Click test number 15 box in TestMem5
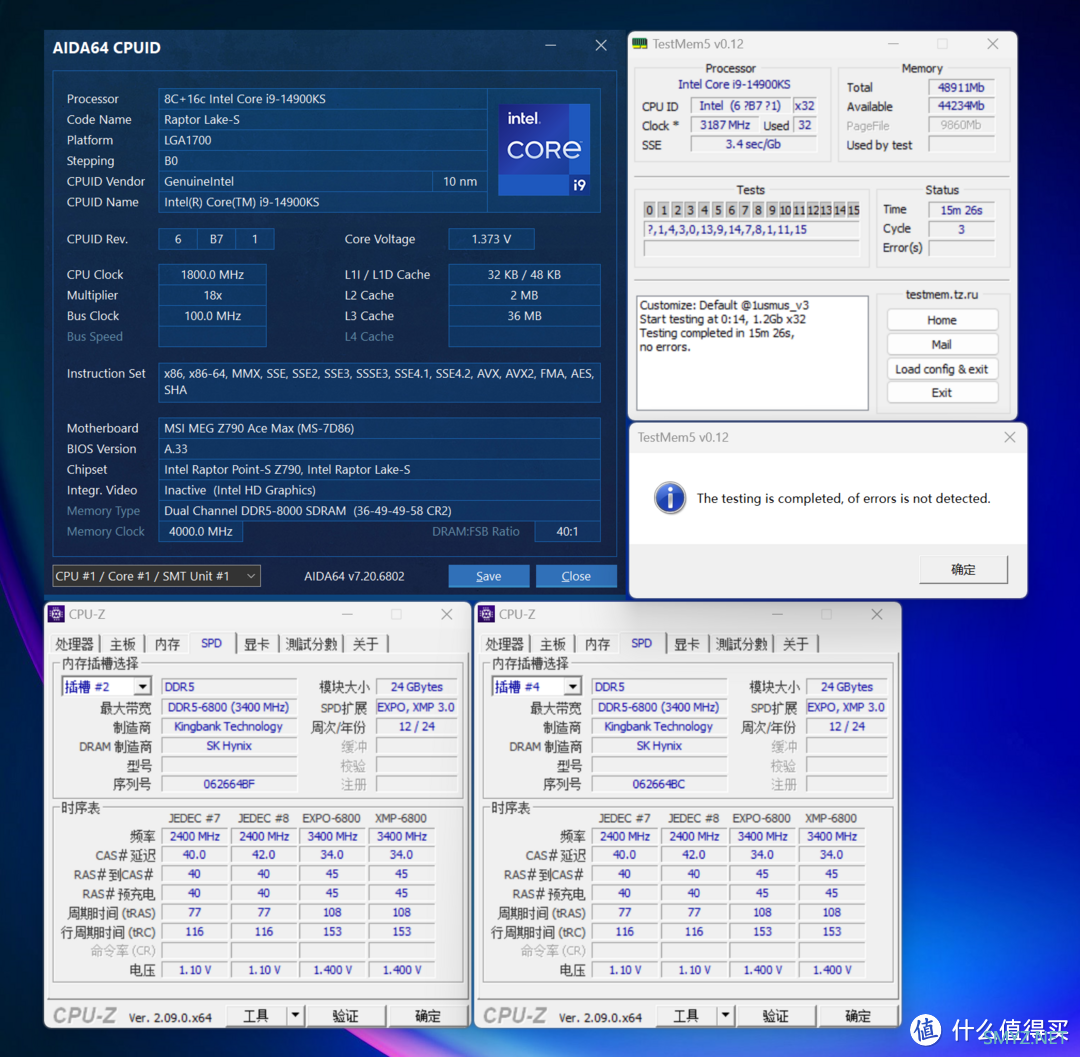Screen dimensions: 1080x1057 [854, 210]
